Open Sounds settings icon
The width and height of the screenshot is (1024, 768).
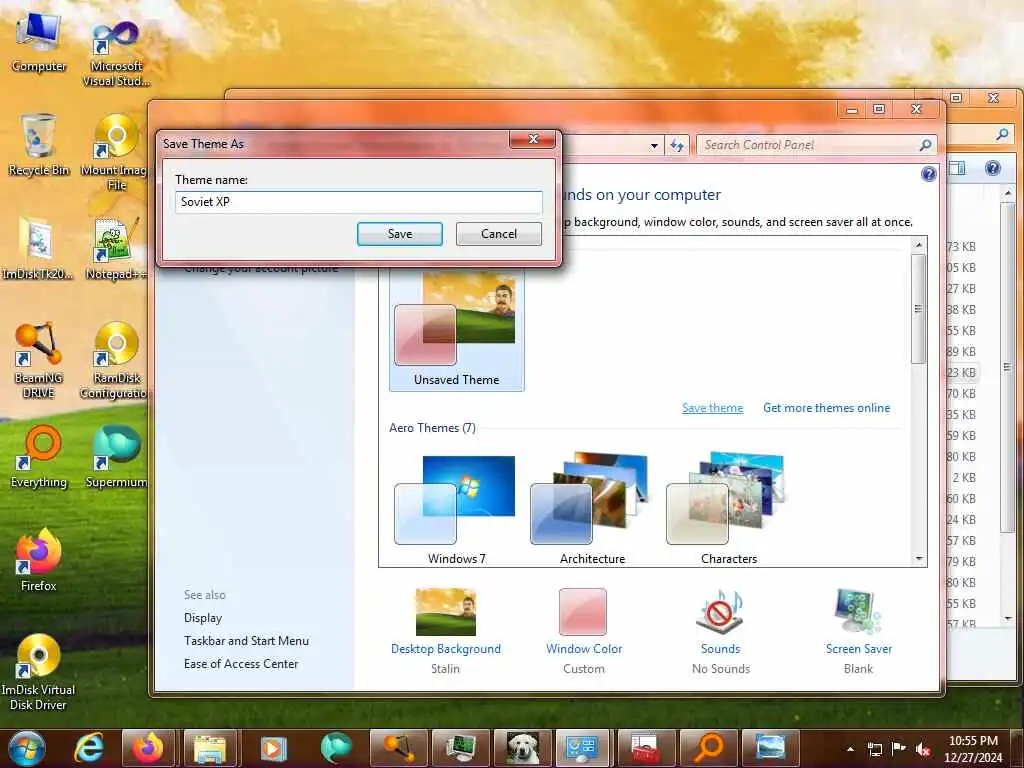pyautogui.click(x=720, y=612)
